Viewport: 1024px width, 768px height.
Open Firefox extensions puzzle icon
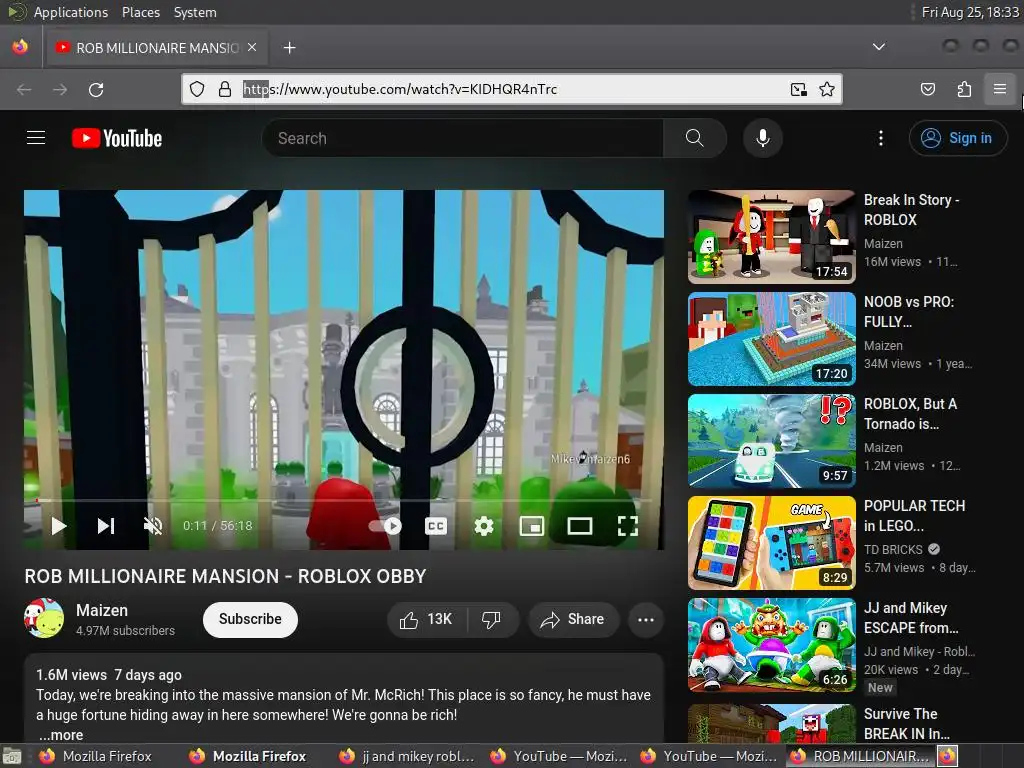pos(964,89)
